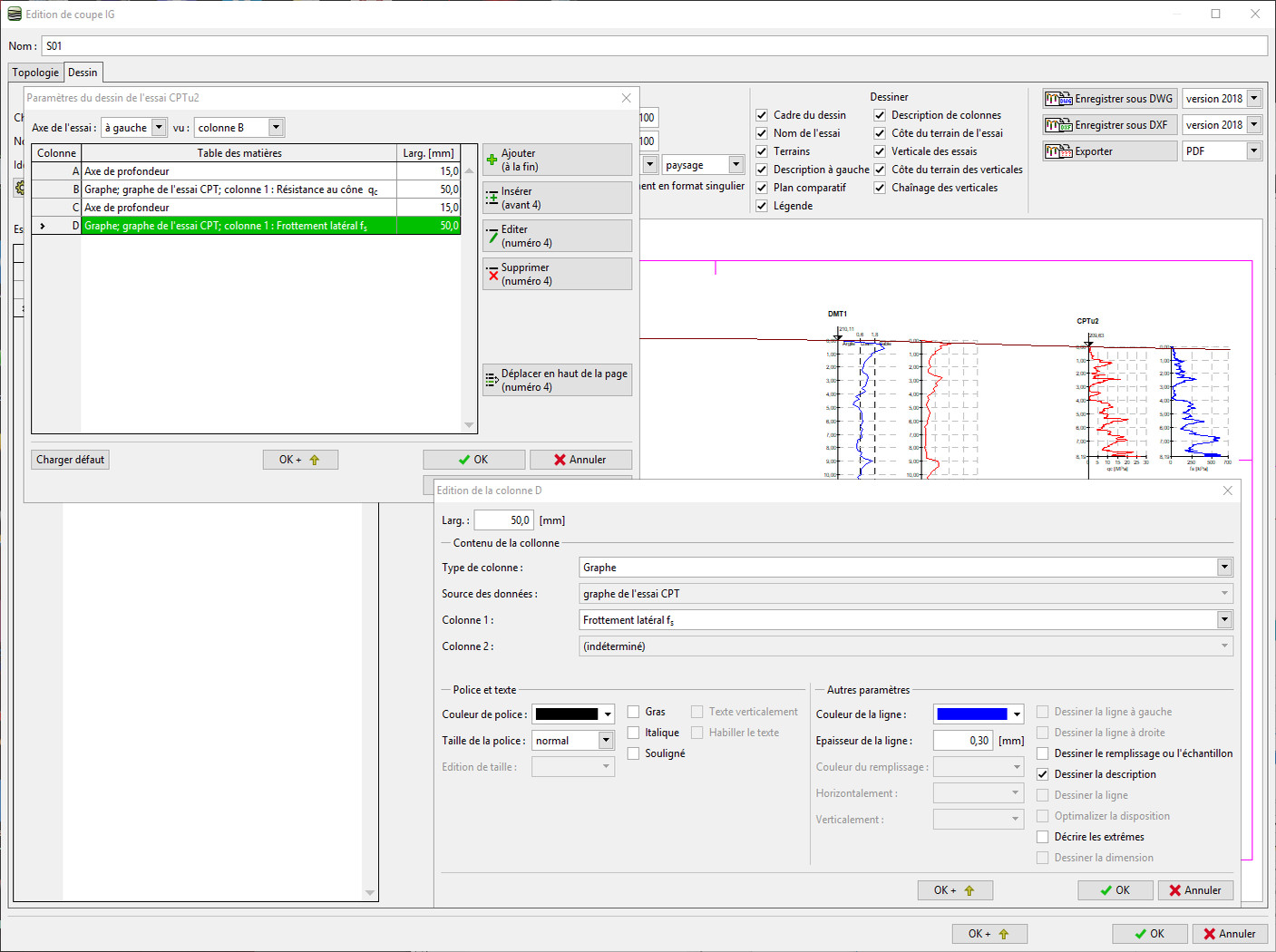The height and width of the screenshot is (952, 1276).
Task: Open the paysage orientation dropdown
Action: [735, 165]
